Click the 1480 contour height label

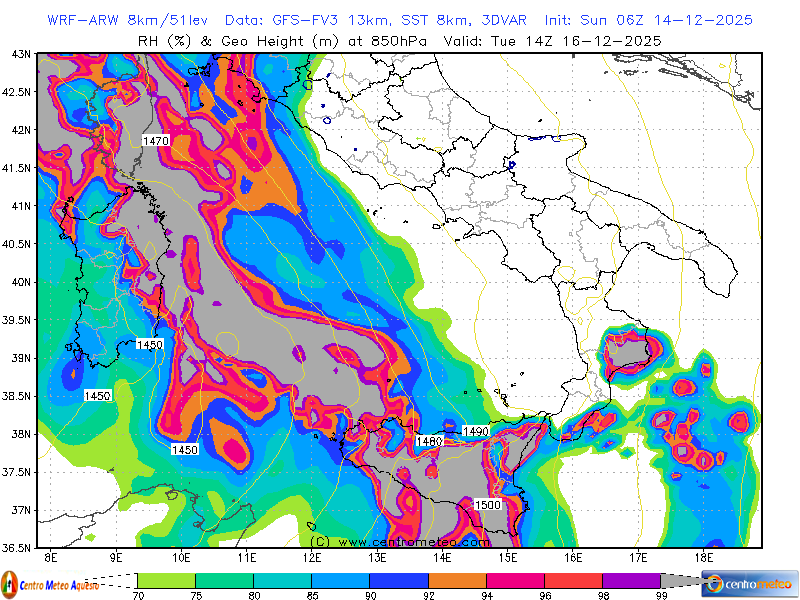tap(429, 441)
